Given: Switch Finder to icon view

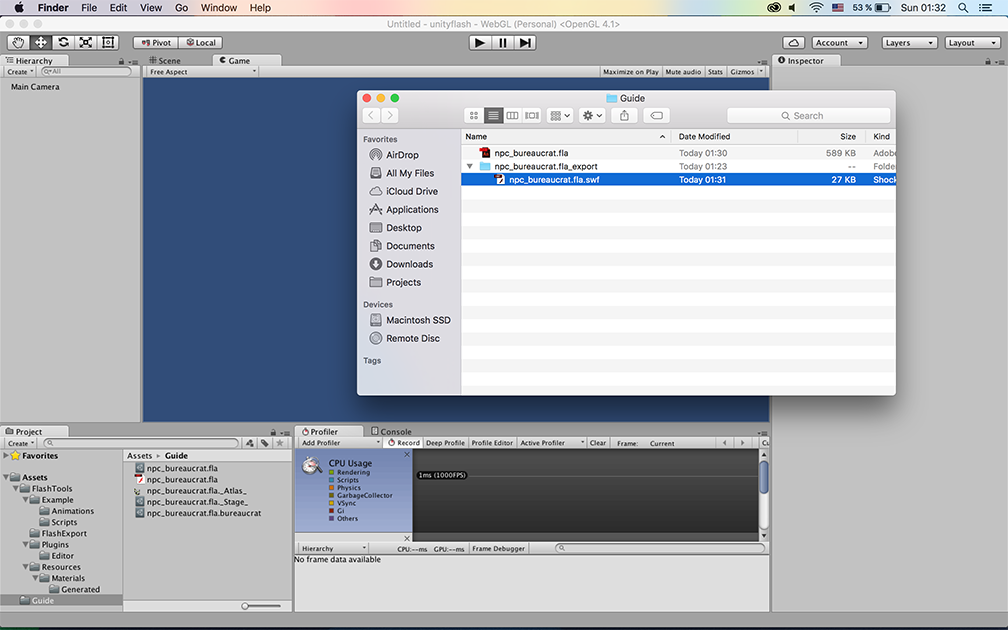Looking at the screenshot, I should [x=474, y=116].
